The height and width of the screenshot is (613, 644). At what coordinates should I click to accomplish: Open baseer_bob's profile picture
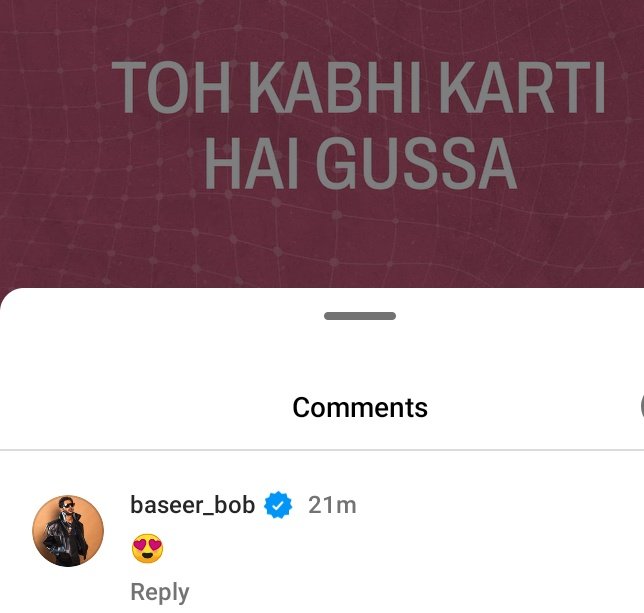68,531
